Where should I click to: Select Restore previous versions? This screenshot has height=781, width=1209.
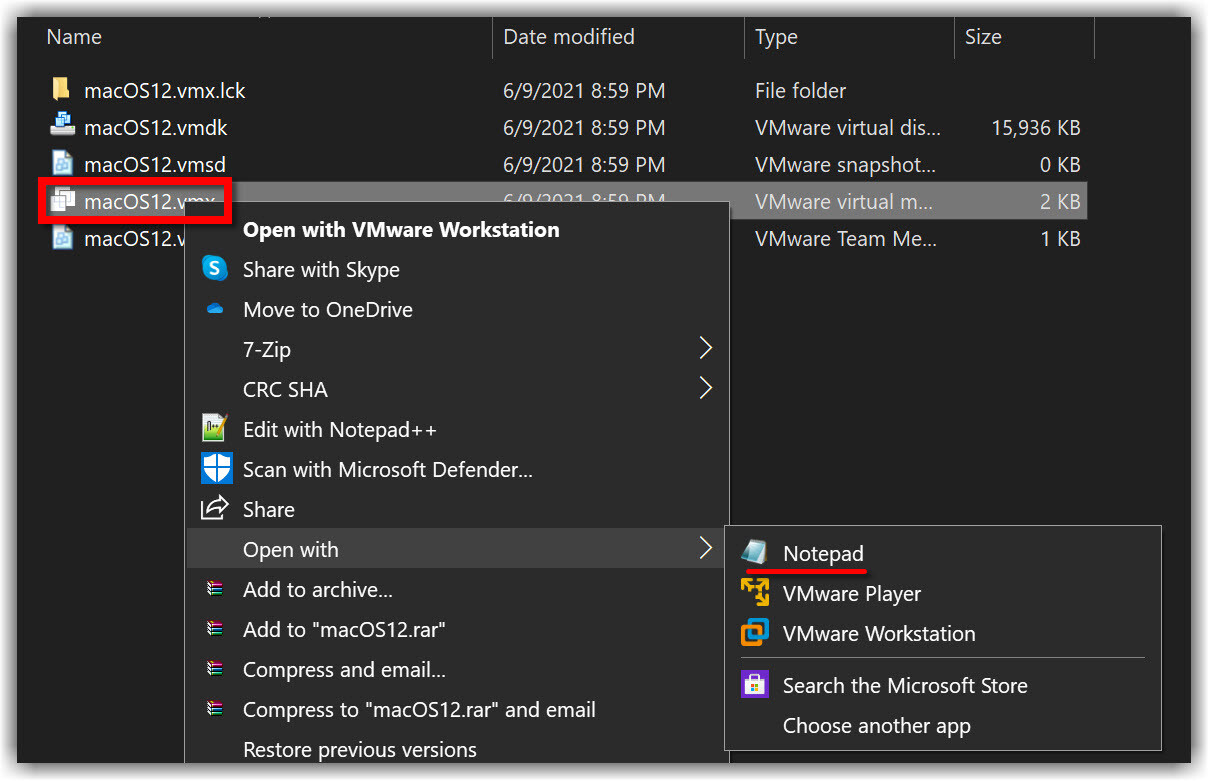point(360,749)
